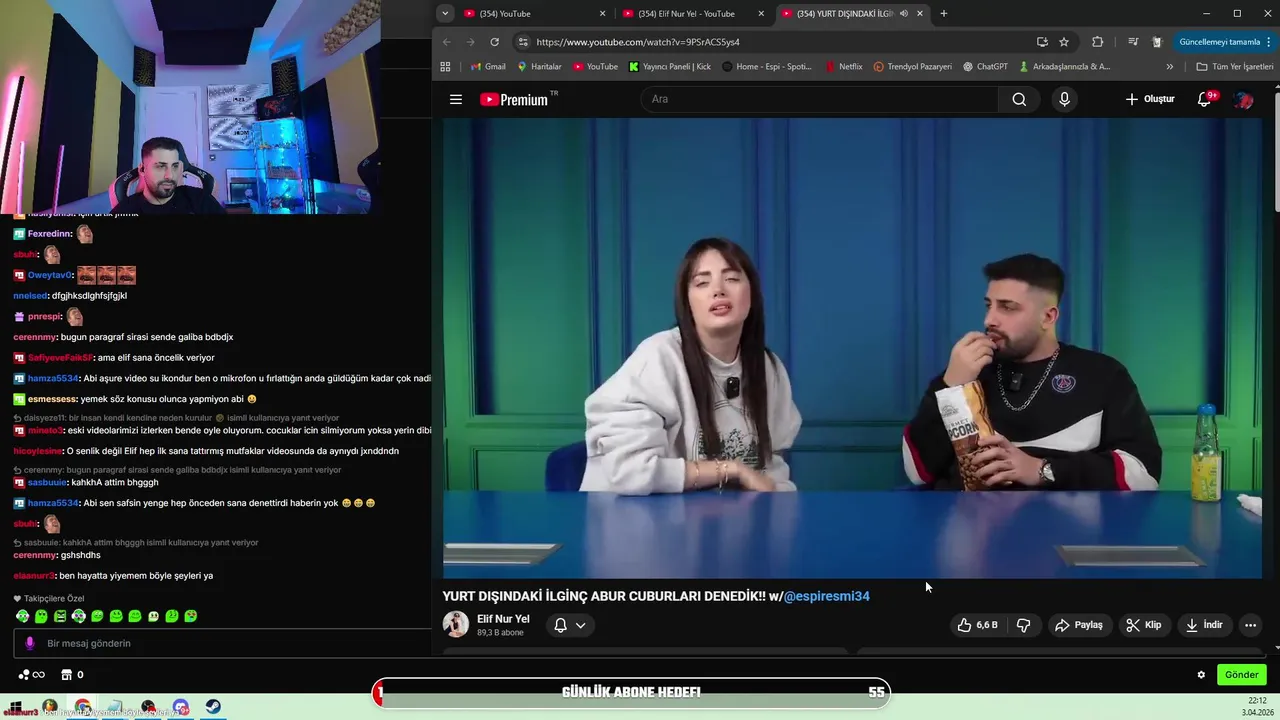Open the ChatGPT bookmark
1280x720 pixels.
point(985,67)
